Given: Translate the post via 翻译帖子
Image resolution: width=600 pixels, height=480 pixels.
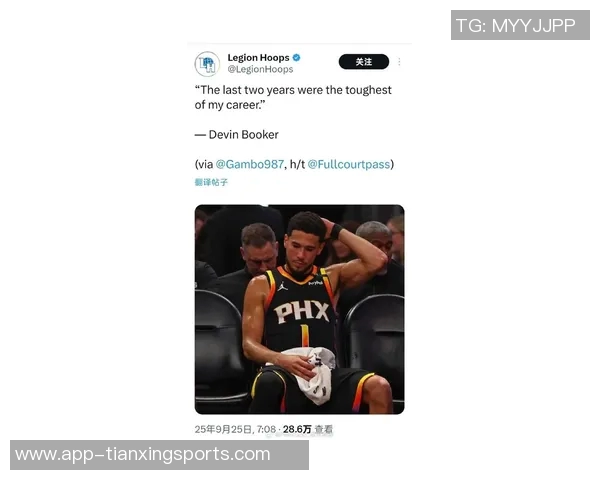Looking at the screenshot, I should click(x=211, y=182).
